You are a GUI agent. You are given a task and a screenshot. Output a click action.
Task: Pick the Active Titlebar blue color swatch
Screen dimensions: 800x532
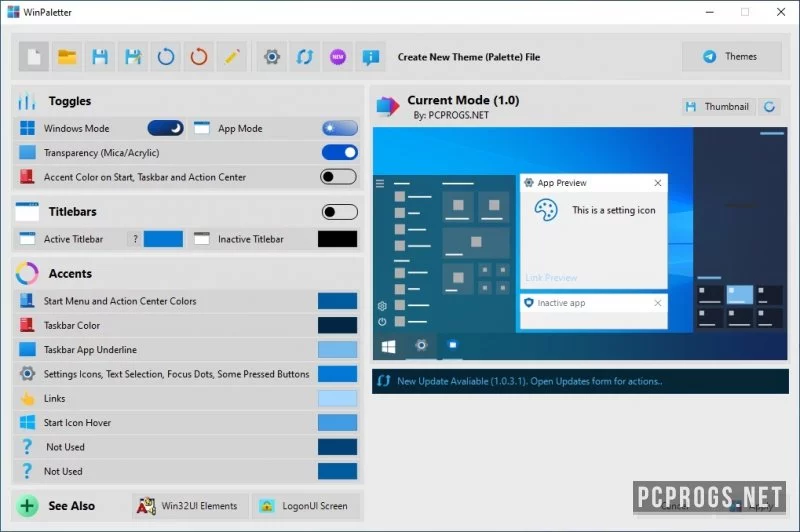tap(163, 239)
